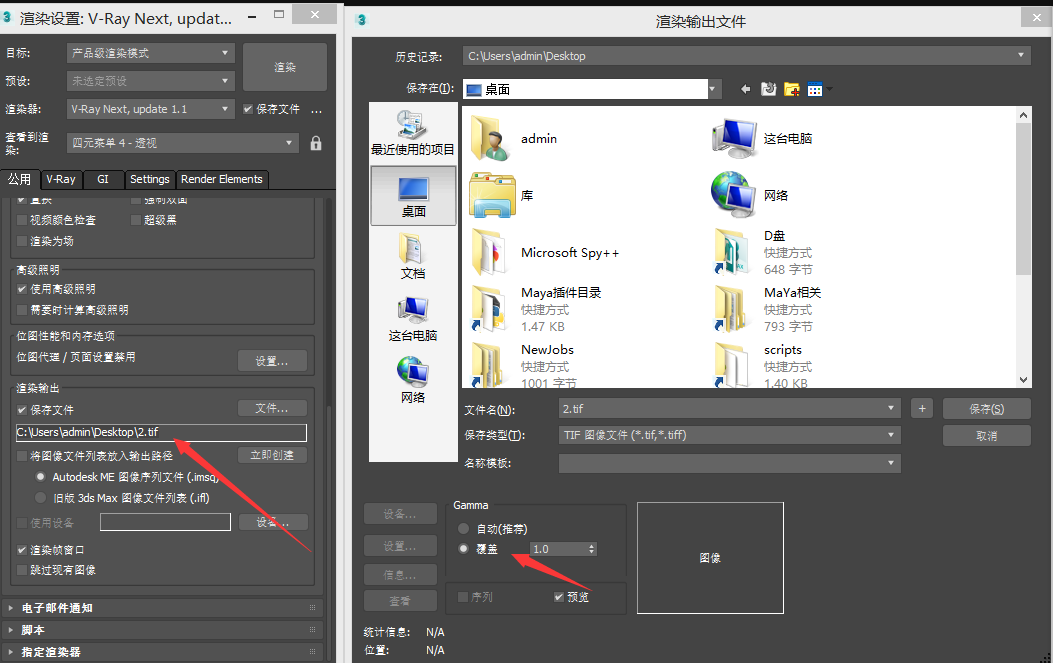Click the lock icon beside view-to-render dropdown
This screenshot has width=1053, height=663.
pyautogui.click(x=316, y=143)
